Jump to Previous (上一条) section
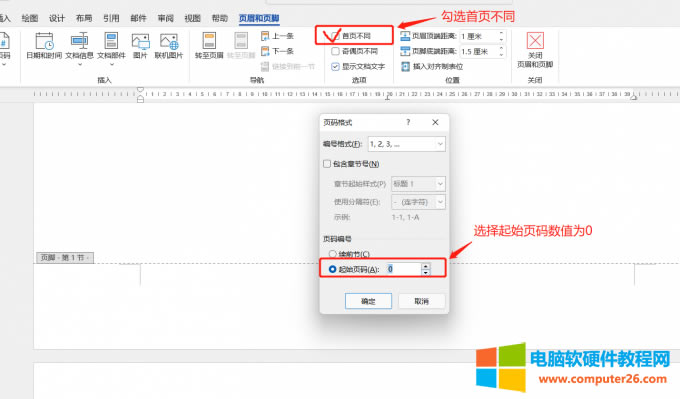 (278, 36)
